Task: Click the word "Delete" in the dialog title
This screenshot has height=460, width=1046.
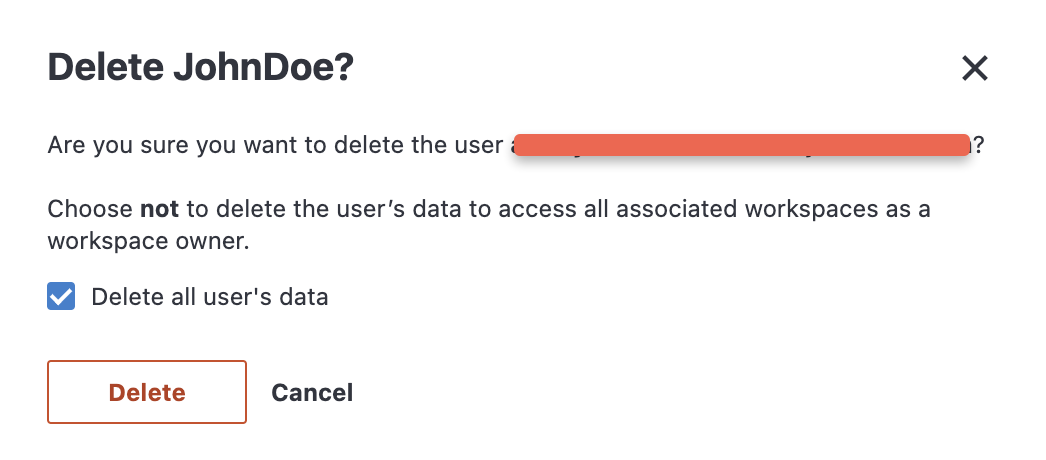Action: (104, 68)
